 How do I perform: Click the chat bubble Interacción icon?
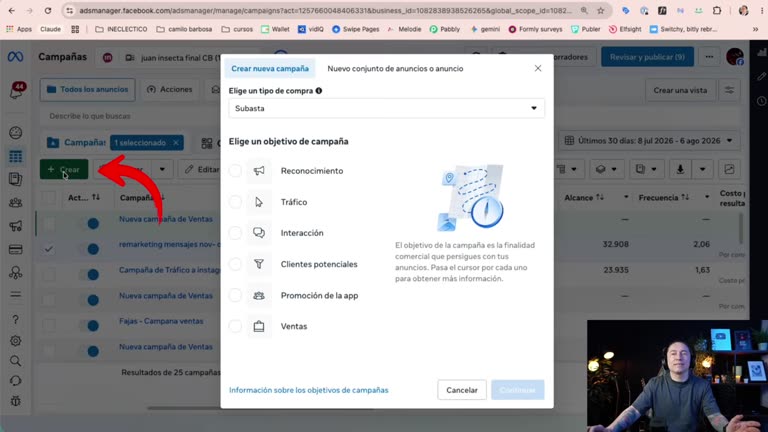(259, 233)
